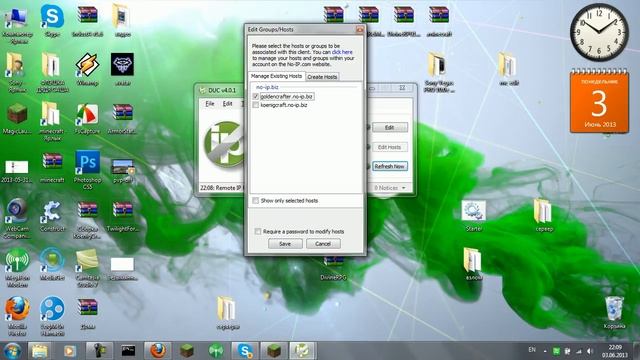Click Refresh Now in the DUC window
Screen dimensions: 640x360
tap(389, 167)
